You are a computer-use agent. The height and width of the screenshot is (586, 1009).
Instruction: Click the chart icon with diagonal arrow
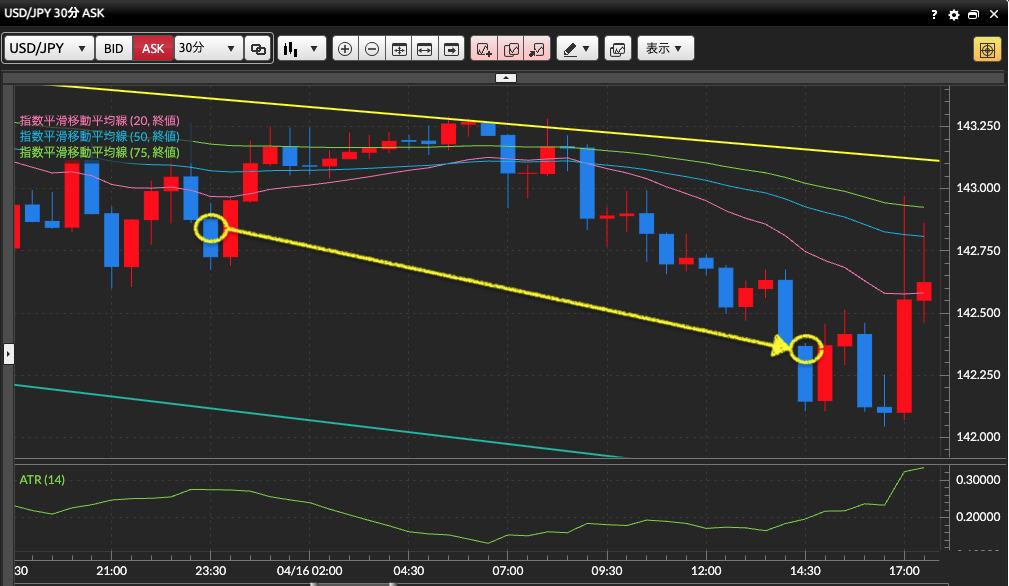[537, 49]
